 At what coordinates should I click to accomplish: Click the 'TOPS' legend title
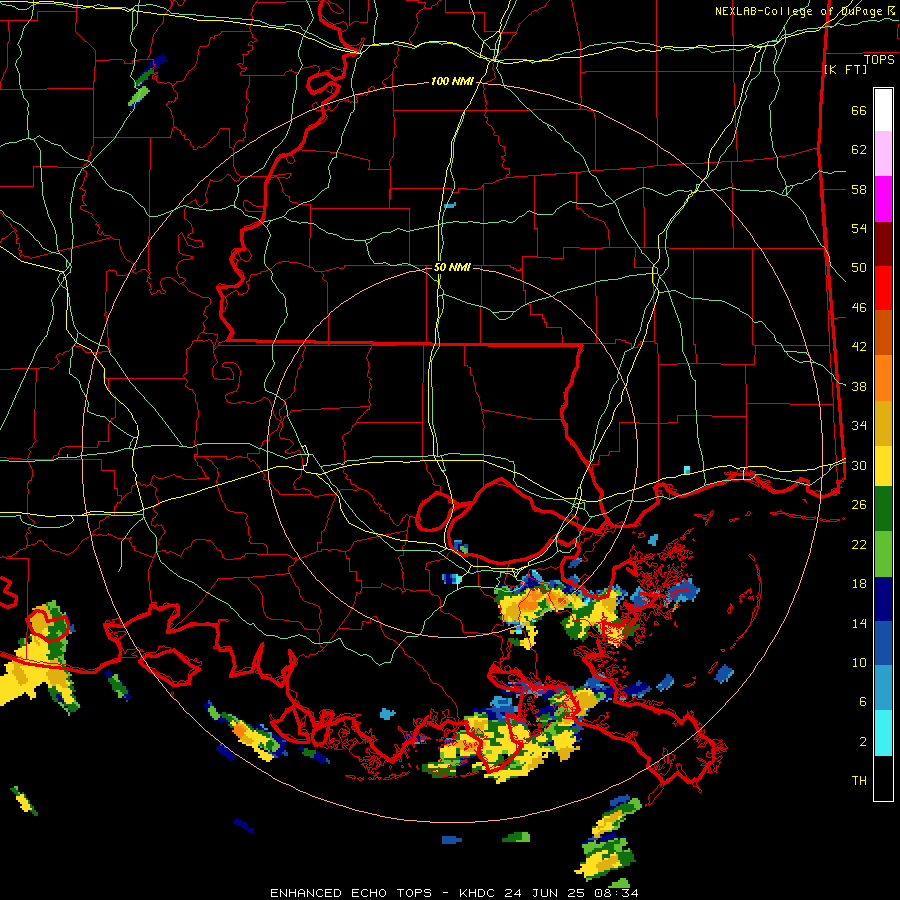pyautogui.click(x=879, y=60)
